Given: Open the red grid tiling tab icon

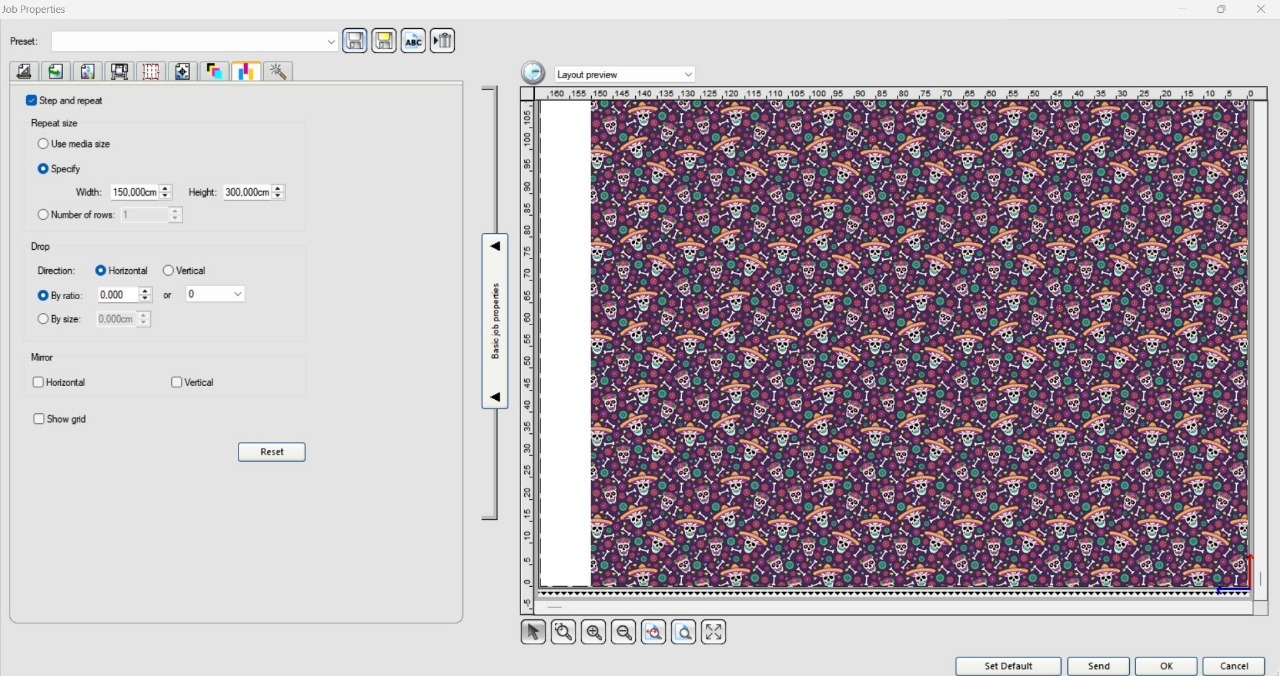Looking at the screenshot, I should pos(151,71).
